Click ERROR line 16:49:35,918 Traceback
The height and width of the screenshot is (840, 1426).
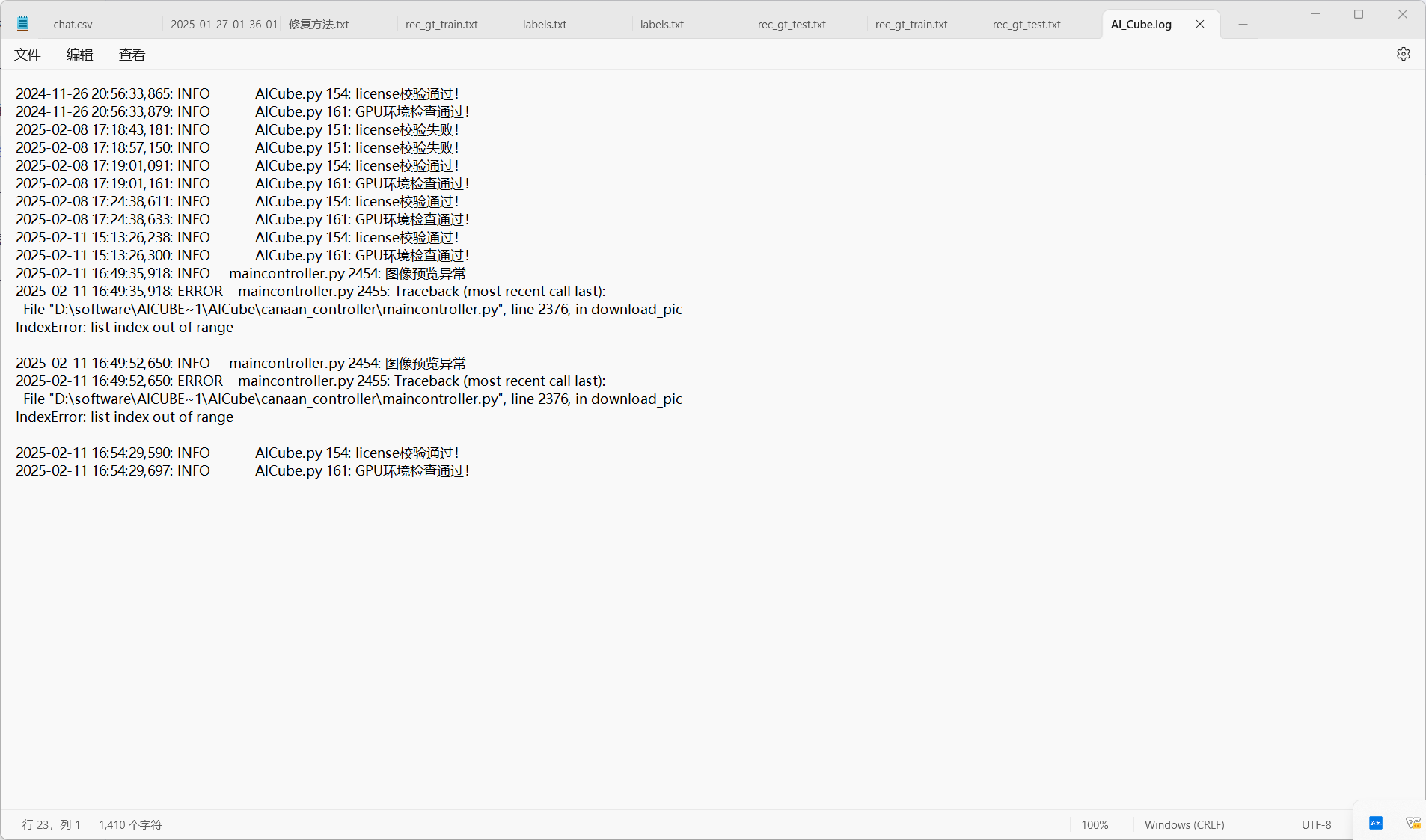[x=310, y=291]
